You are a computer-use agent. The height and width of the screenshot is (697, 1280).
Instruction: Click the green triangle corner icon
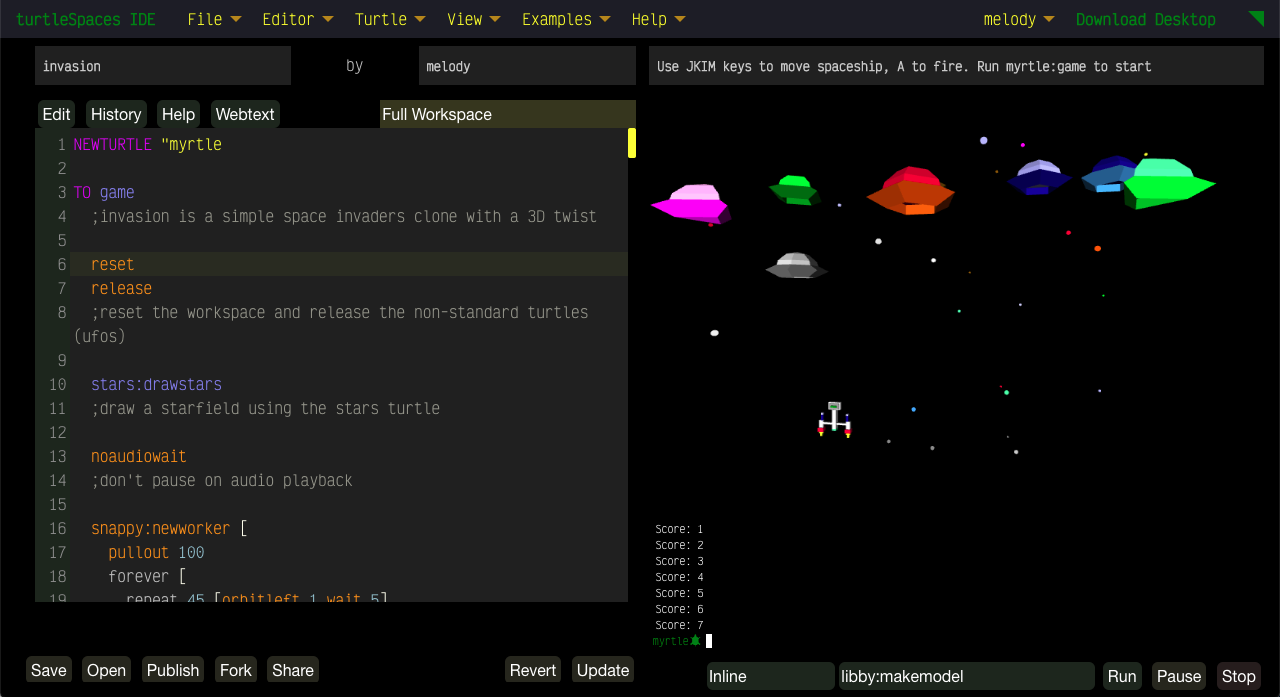1257,18
